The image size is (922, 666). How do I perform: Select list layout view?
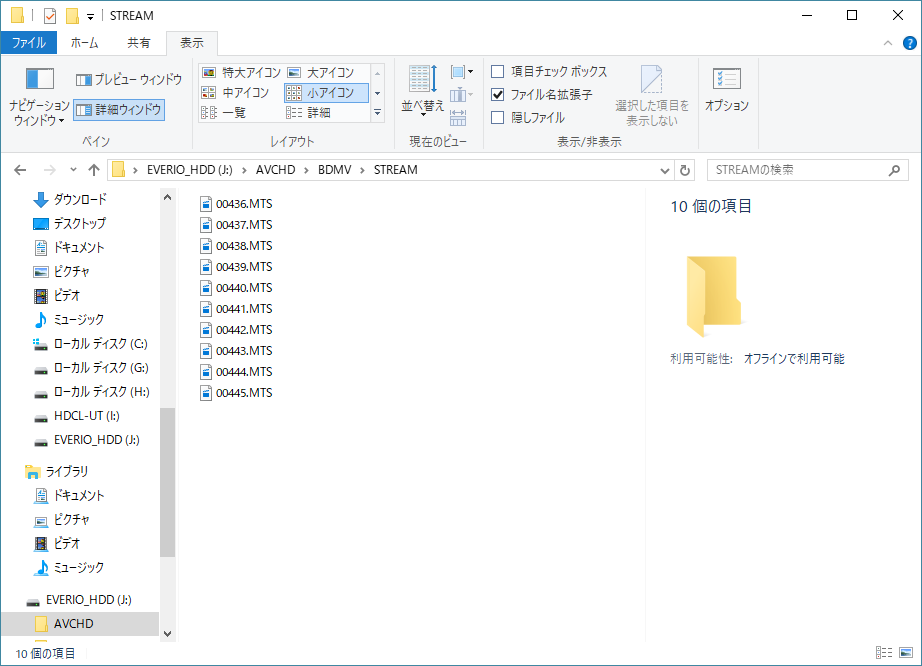(223, 112)
